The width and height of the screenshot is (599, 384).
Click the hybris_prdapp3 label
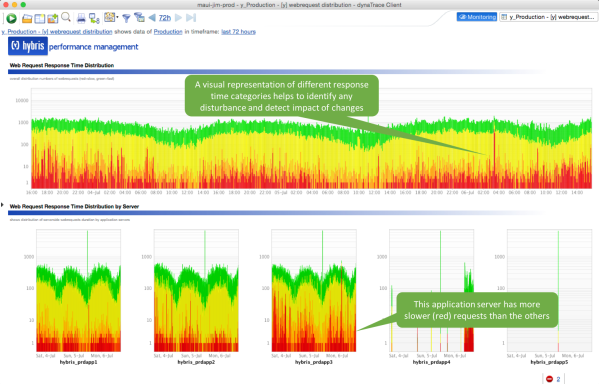click(x=314, y=362)
